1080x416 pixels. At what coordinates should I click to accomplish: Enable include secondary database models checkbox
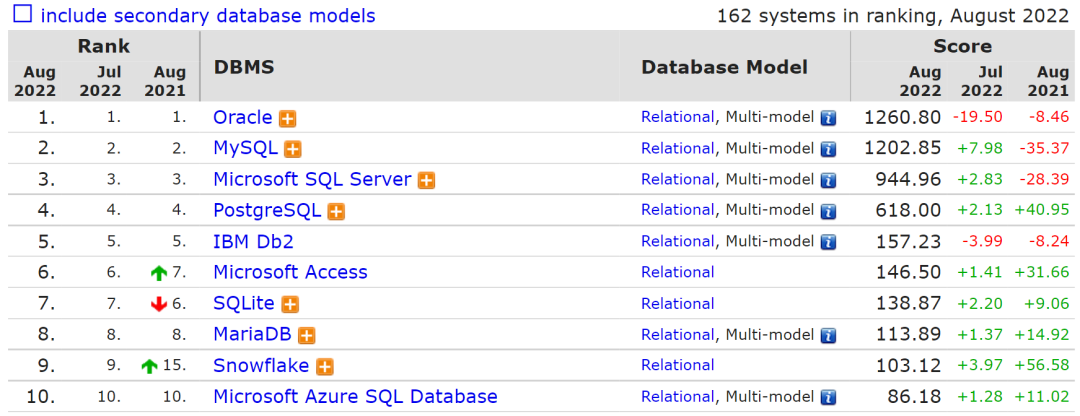point(22,15)
